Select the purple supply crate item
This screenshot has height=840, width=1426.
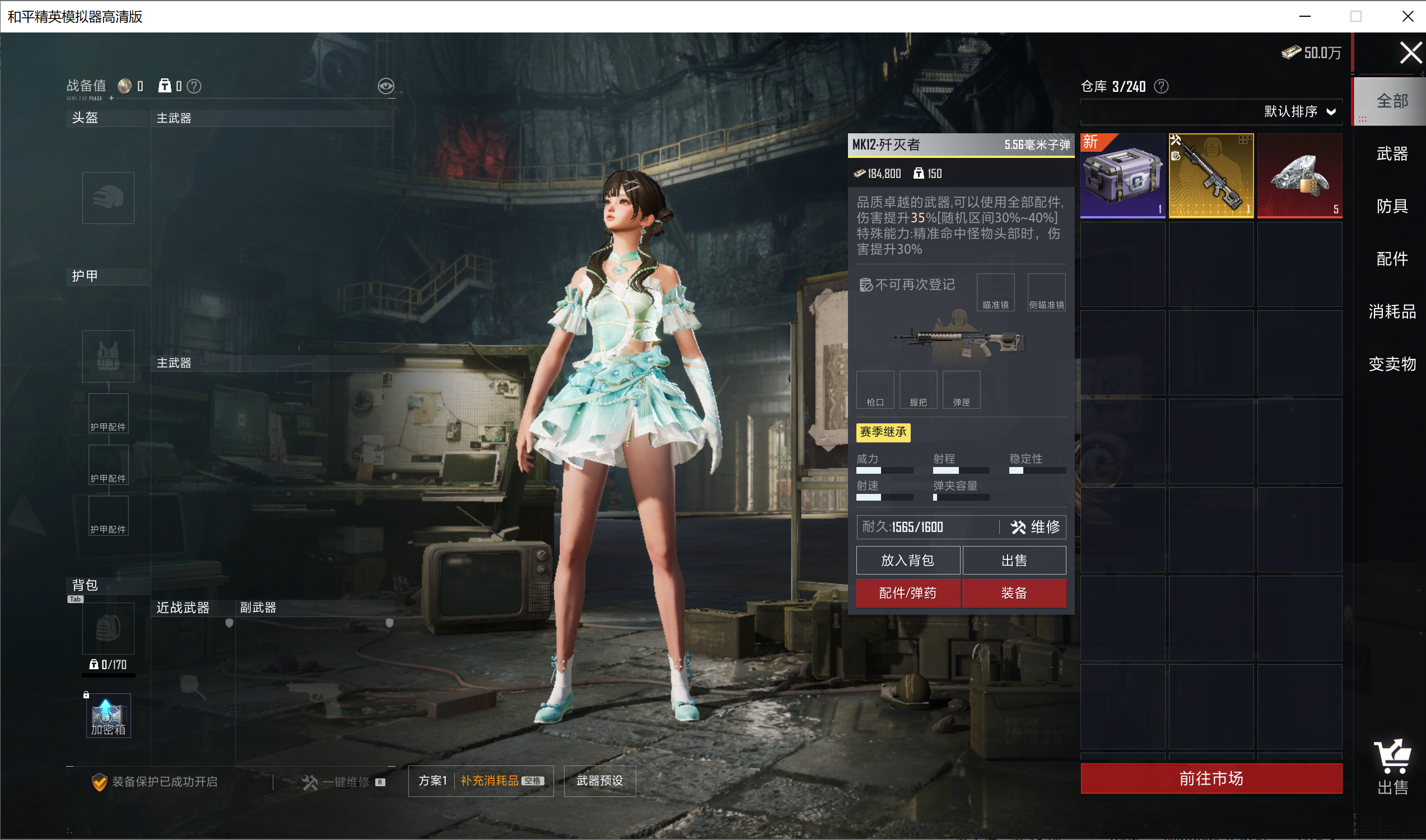click(x=1122, y=176)
